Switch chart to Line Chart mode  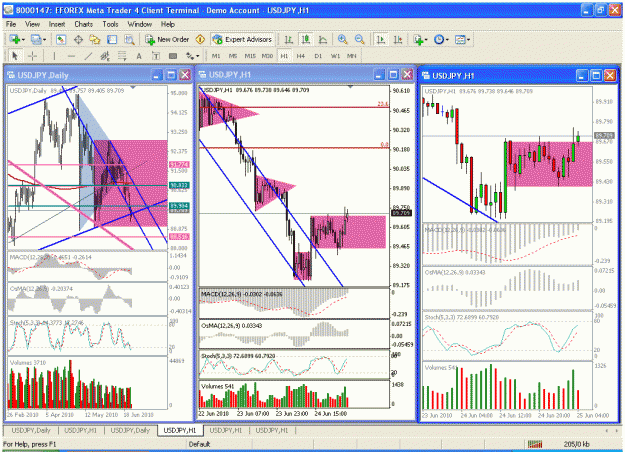(x=323, y=39)
